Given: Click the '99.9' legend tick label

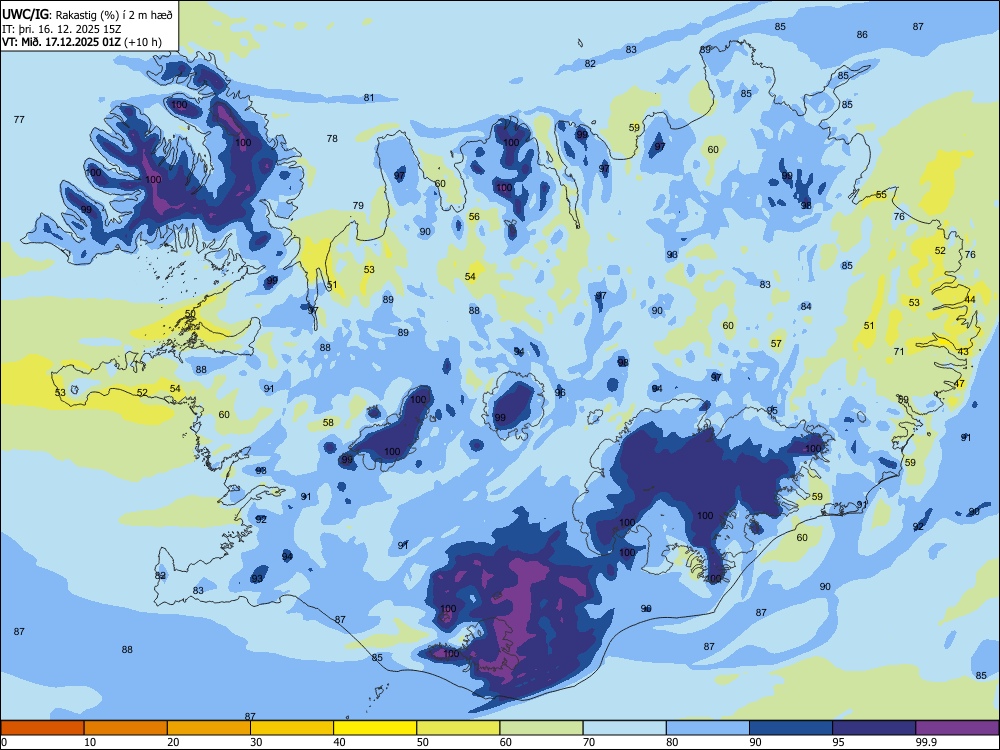Looking at the screenshot, I should 926,742.
